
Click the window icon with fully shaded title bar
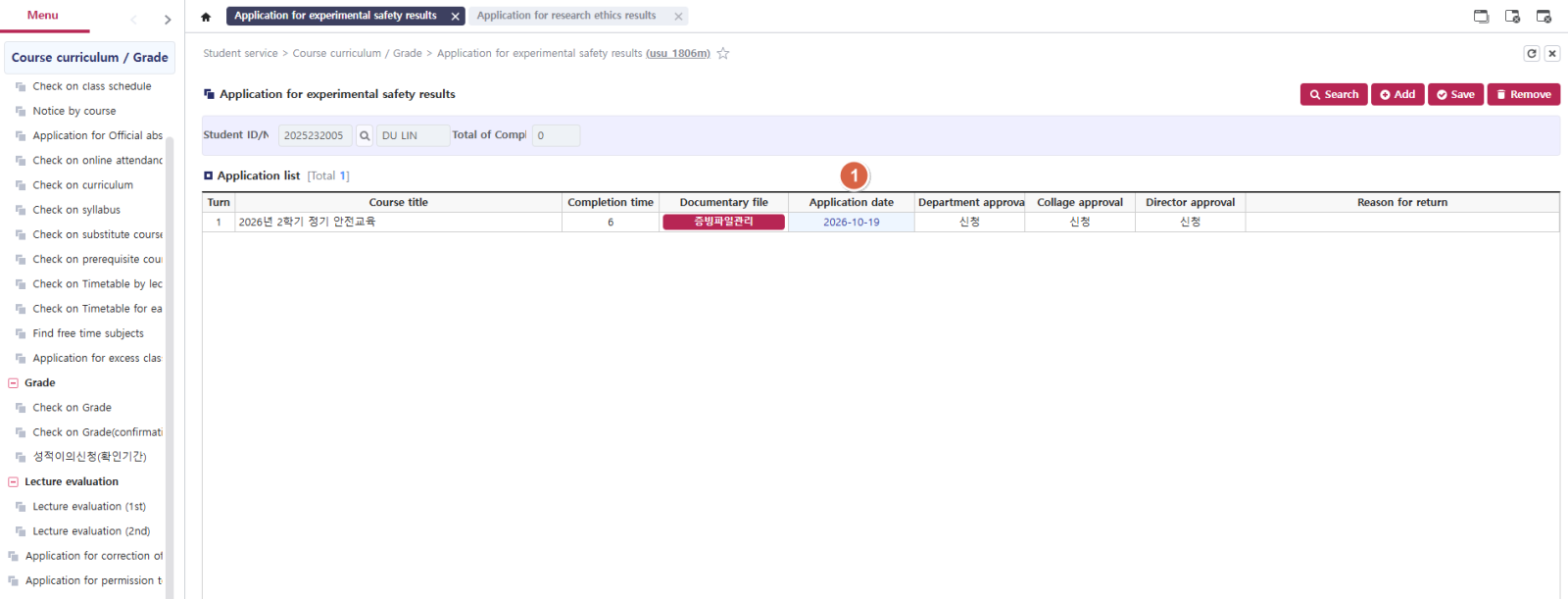[1544, 17]
